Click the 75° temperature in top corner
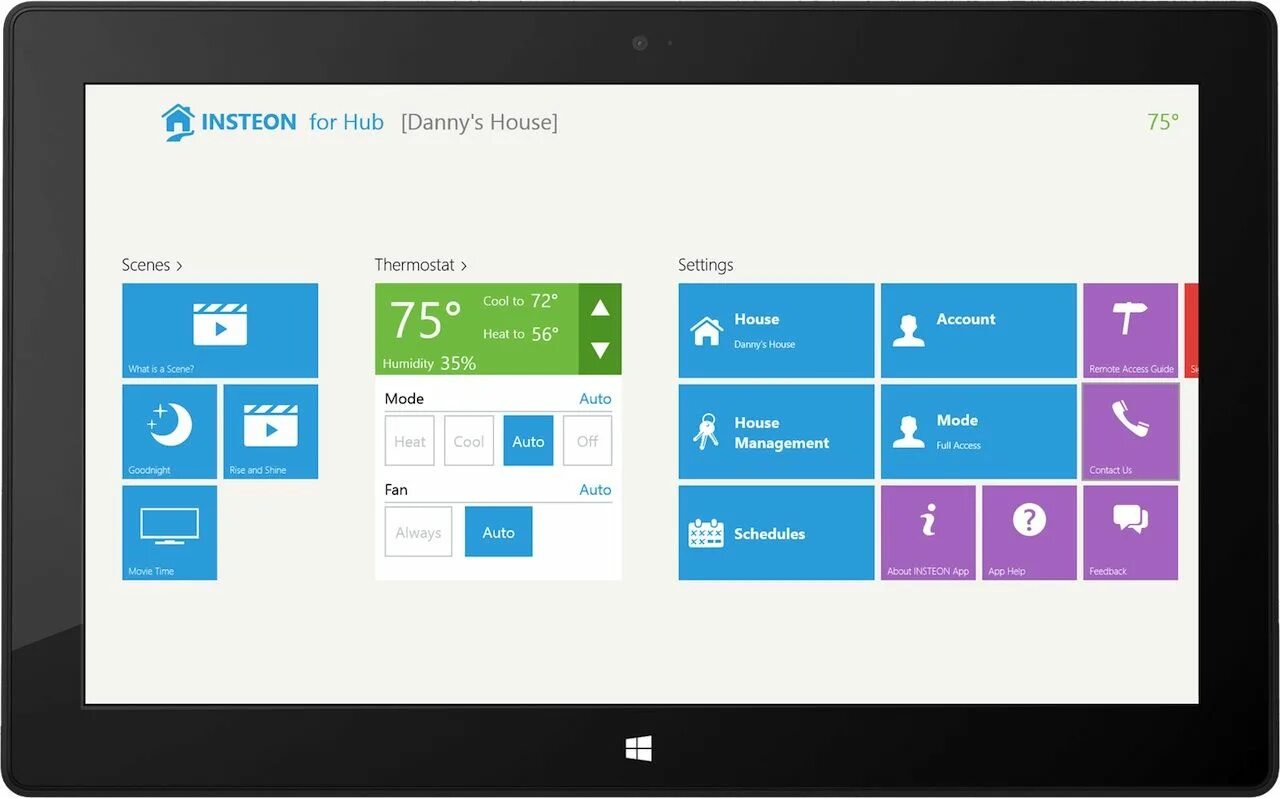Screen dimensions: 1280x798 coord(1163,122)
